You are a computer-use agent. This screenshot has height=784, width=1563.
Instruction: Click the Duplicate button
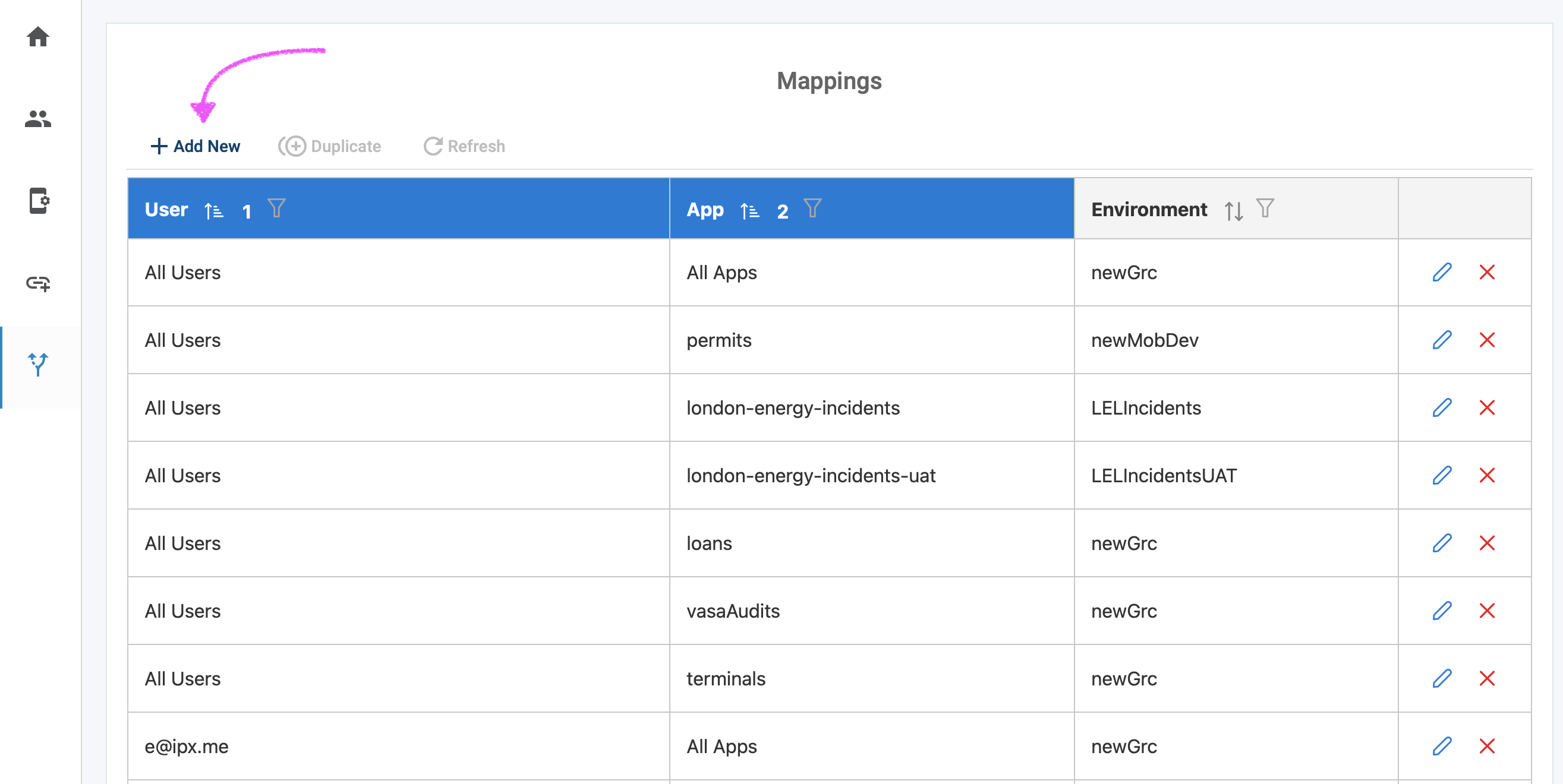(330, 146)
